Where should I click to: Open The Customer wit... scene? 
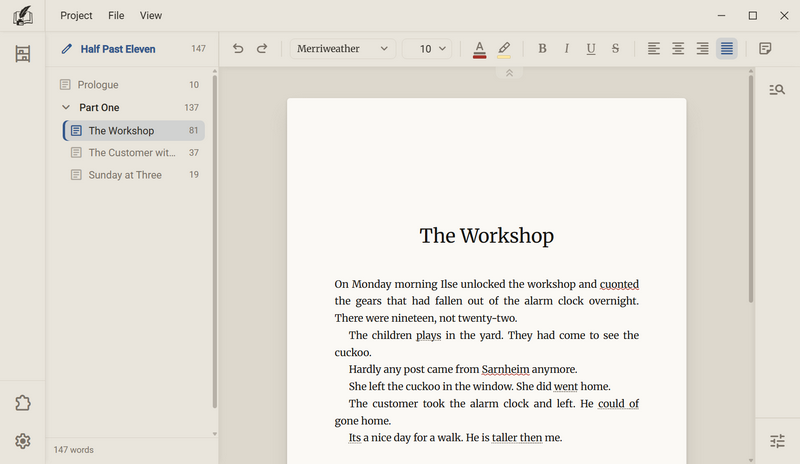tap(134, 153)
